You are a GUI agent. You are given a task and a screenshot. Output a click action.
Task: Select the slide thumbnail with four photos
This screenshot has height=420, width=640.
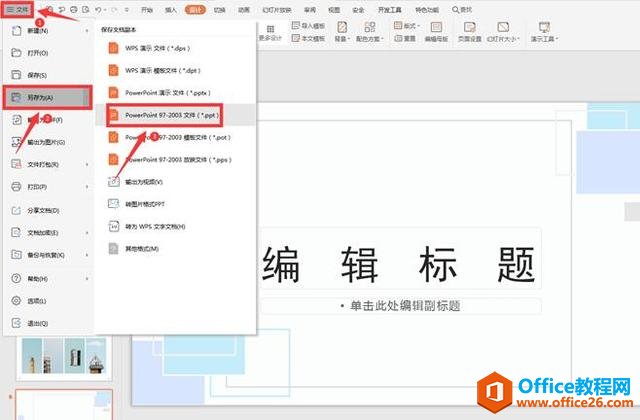[64, 356]
